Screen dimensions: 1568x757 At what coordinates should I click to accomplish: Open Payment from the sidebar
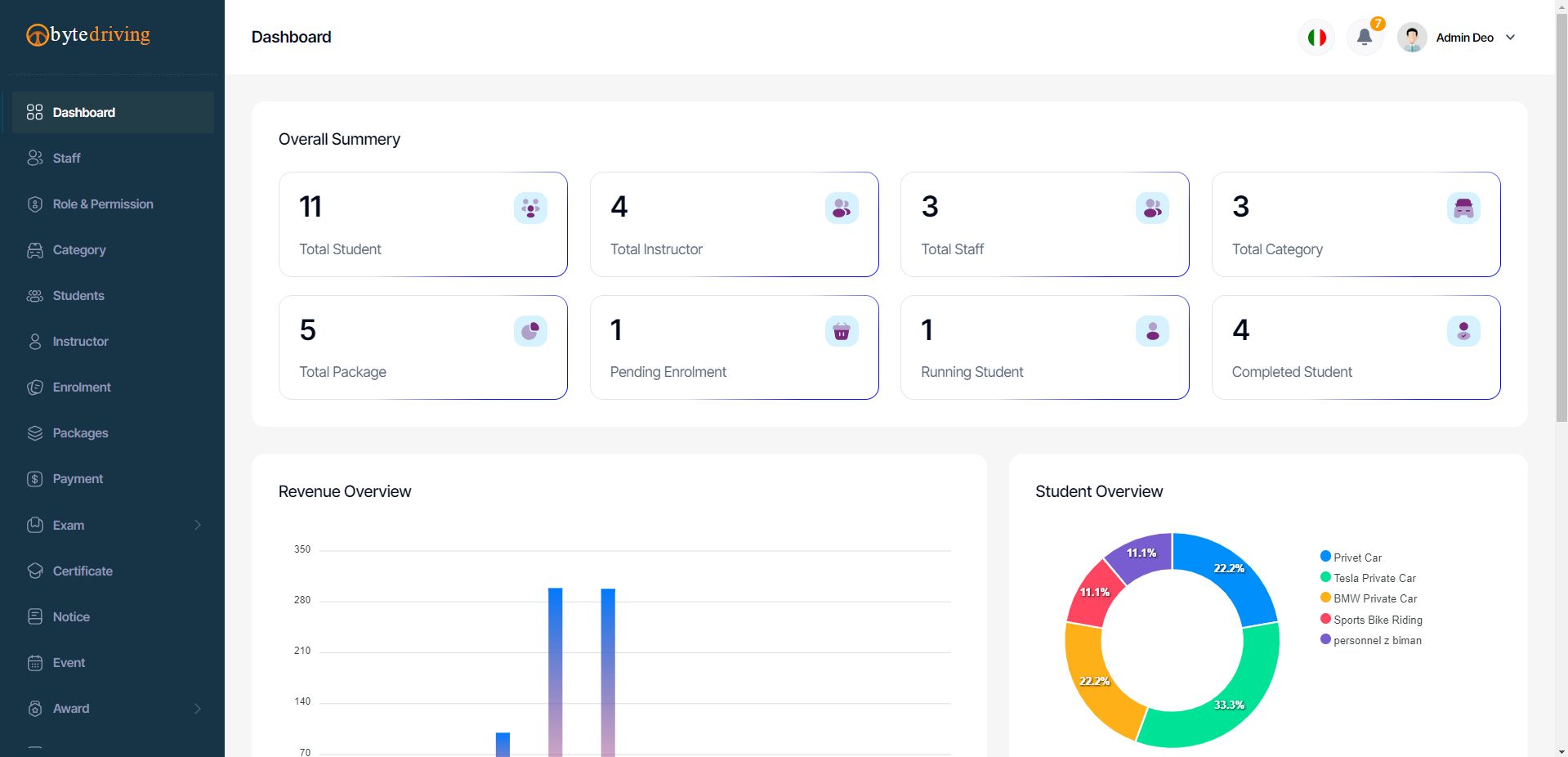point(113,479)
